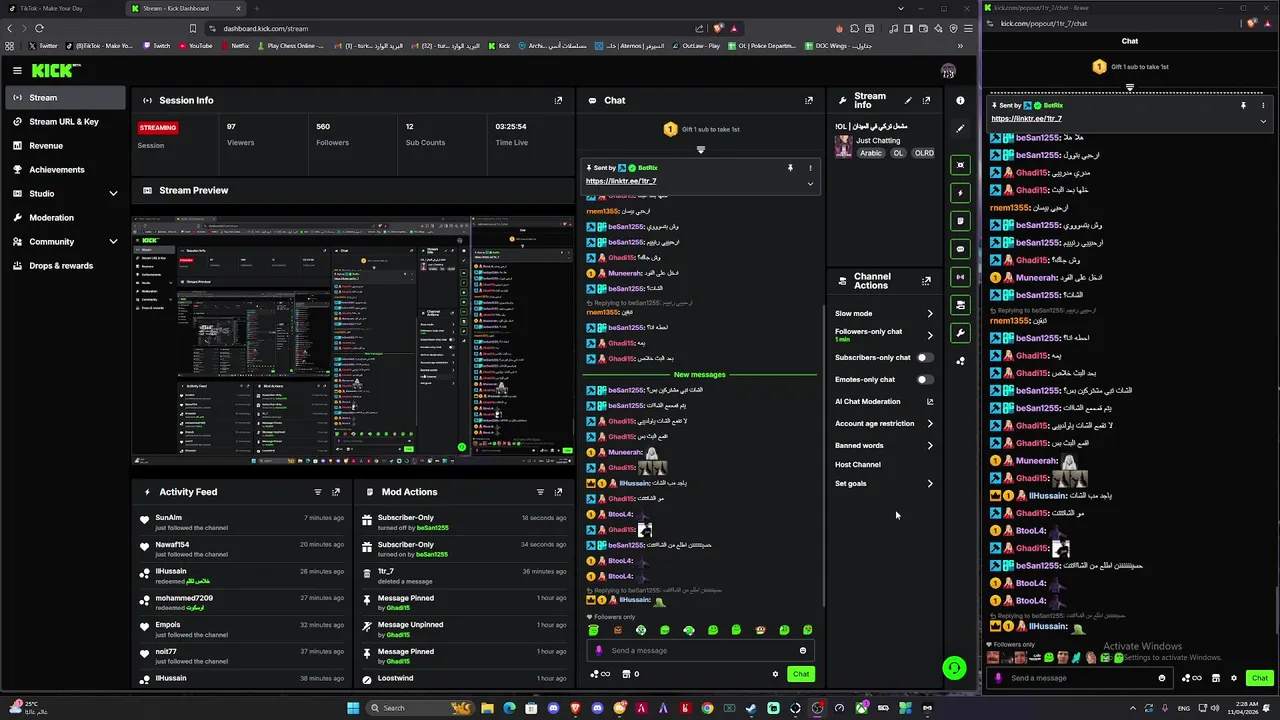Open the shop icon below dashboard chat input
Viewport: 1280px width, 720px height.
(626, 674)
